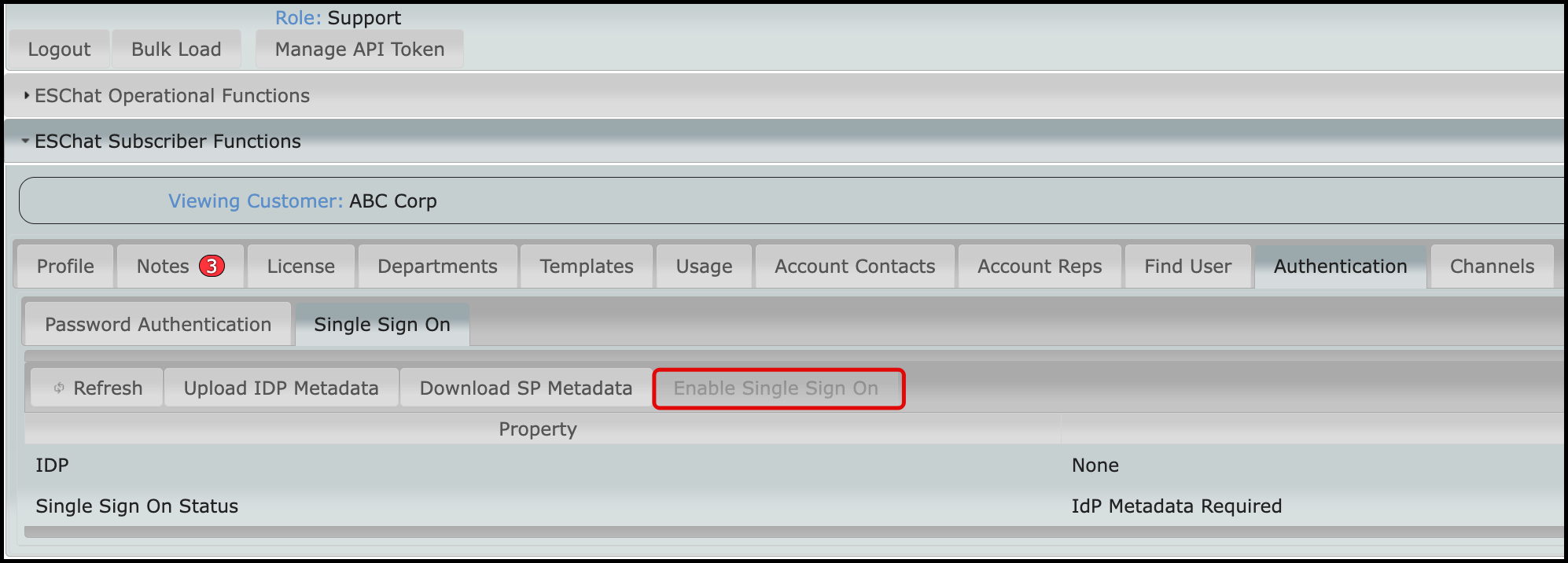This screenshot has height=563, width=1568.
Task: Go to the Departments tab
Action: point(437,267)
